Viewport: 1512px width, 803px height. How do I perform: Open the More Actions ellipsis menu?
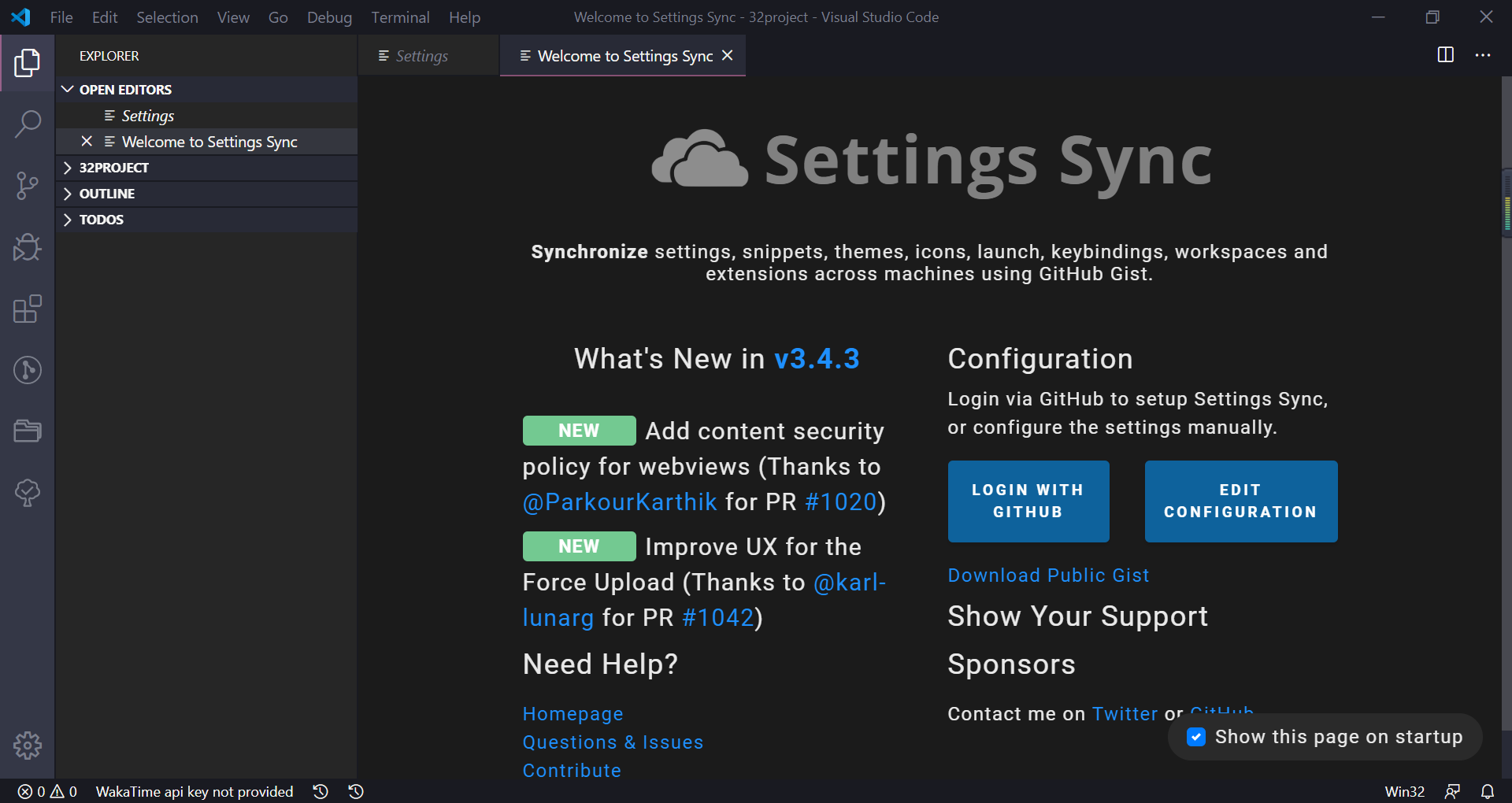(x=1483, y=55)
